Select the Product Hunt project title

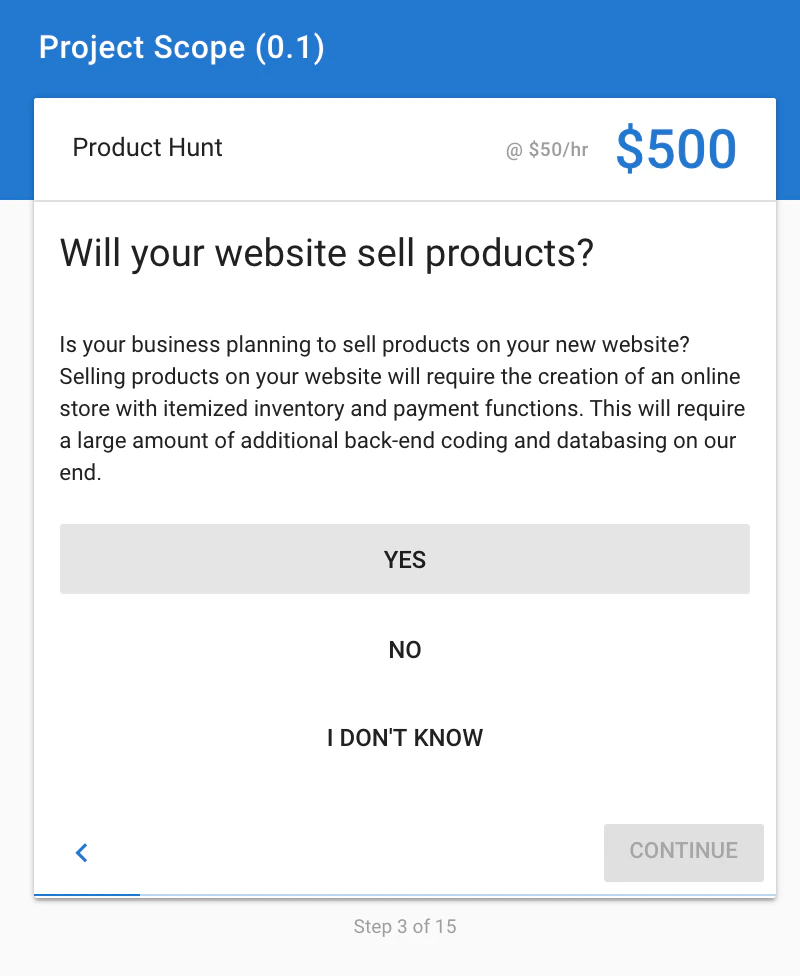(147, 148)
